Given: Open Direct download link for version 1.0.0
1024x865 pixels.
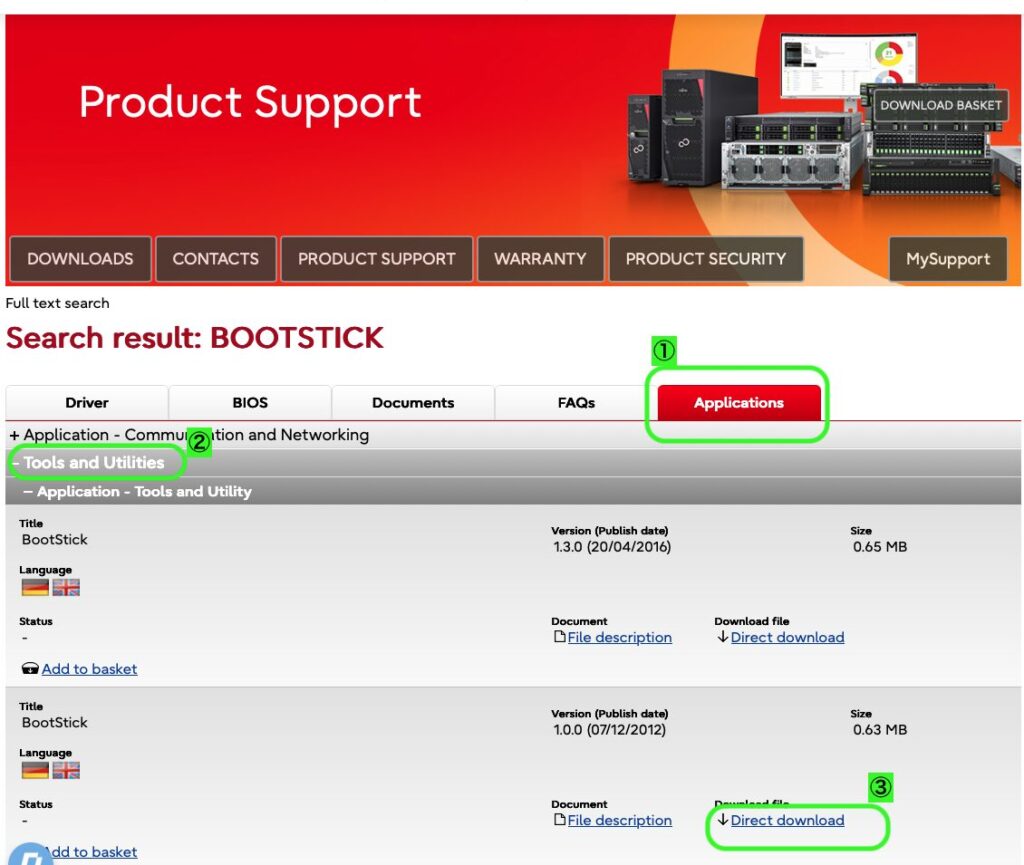Looking at the screenshot, I should [787, 820].
